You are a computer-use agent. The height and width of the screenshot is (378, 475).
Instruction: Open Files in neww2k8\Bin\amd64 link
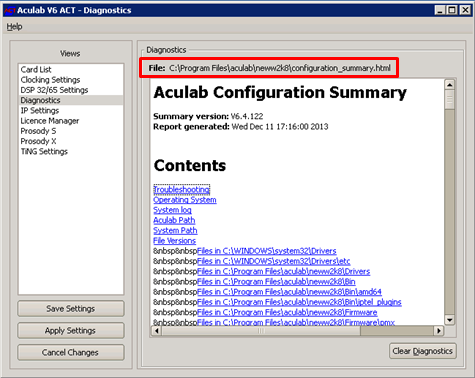(289, 292)
